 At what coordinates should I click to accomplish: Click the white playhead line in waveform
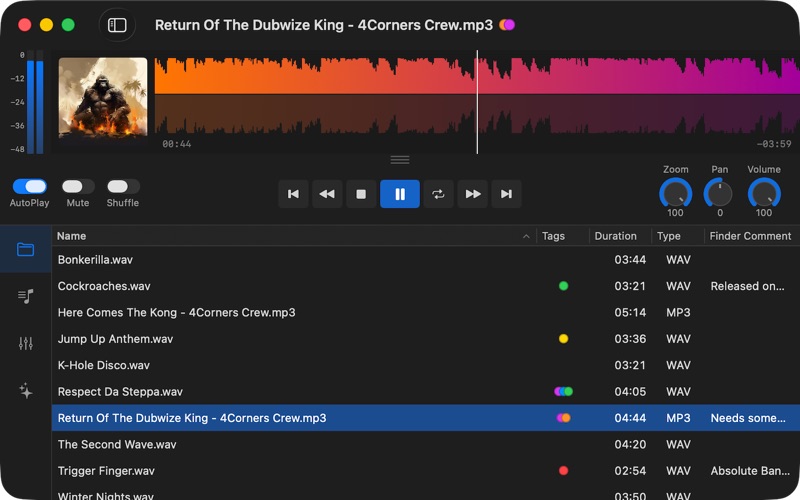(478, 102)
